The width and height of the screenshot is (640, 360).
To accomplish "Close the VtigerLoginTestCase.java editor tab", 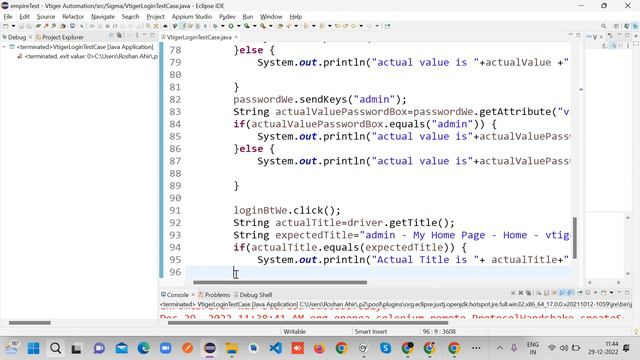I will (x=236, y=37).
